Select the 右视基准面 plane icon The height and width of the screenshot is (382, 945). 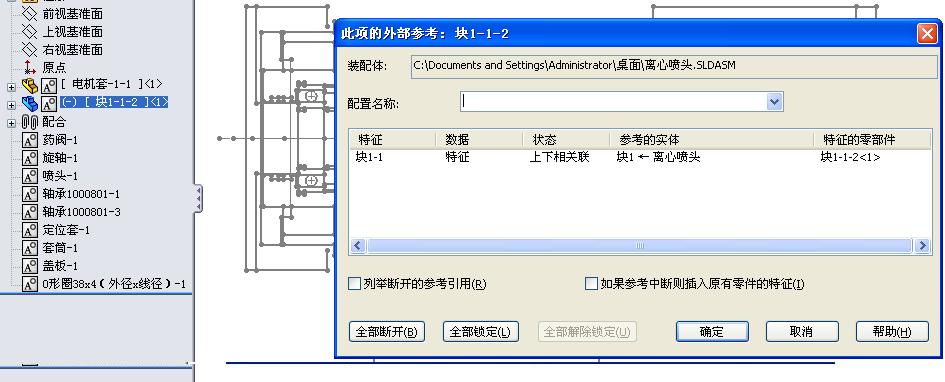(30, 49)
